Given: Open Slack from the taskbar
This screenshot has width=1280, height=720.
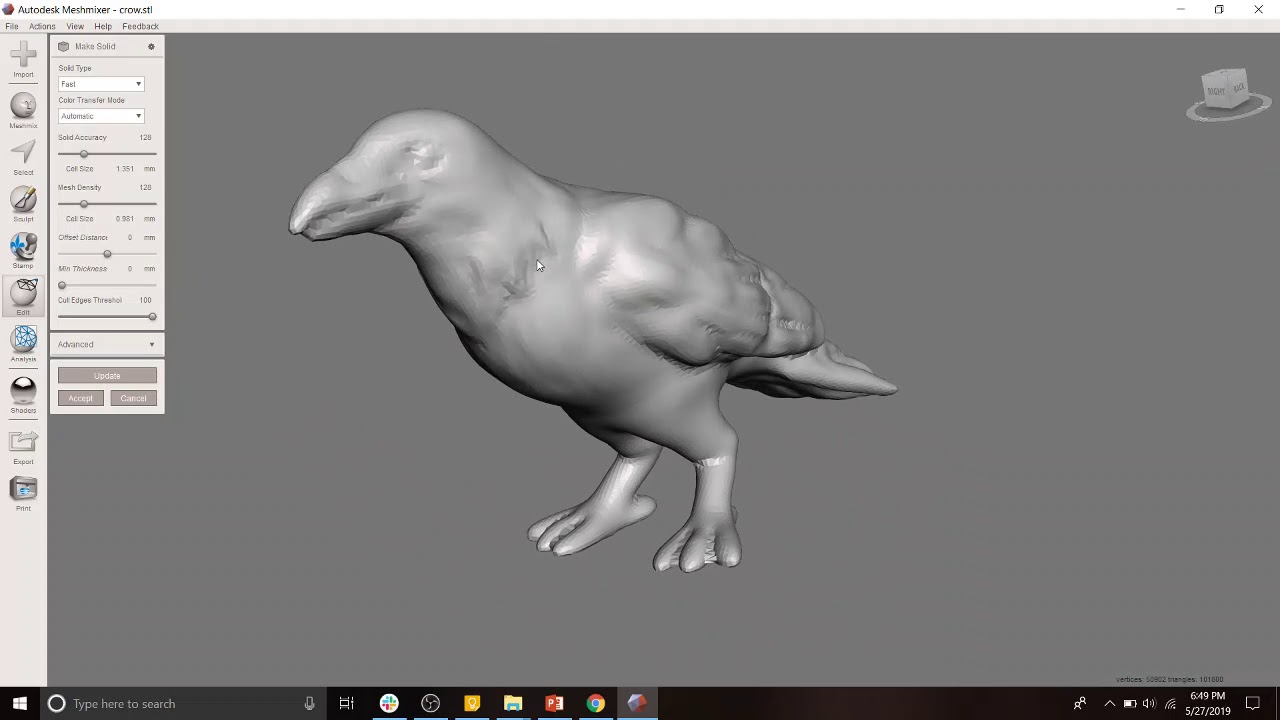Looking at the screenshot, I should (x=389, y=704).
